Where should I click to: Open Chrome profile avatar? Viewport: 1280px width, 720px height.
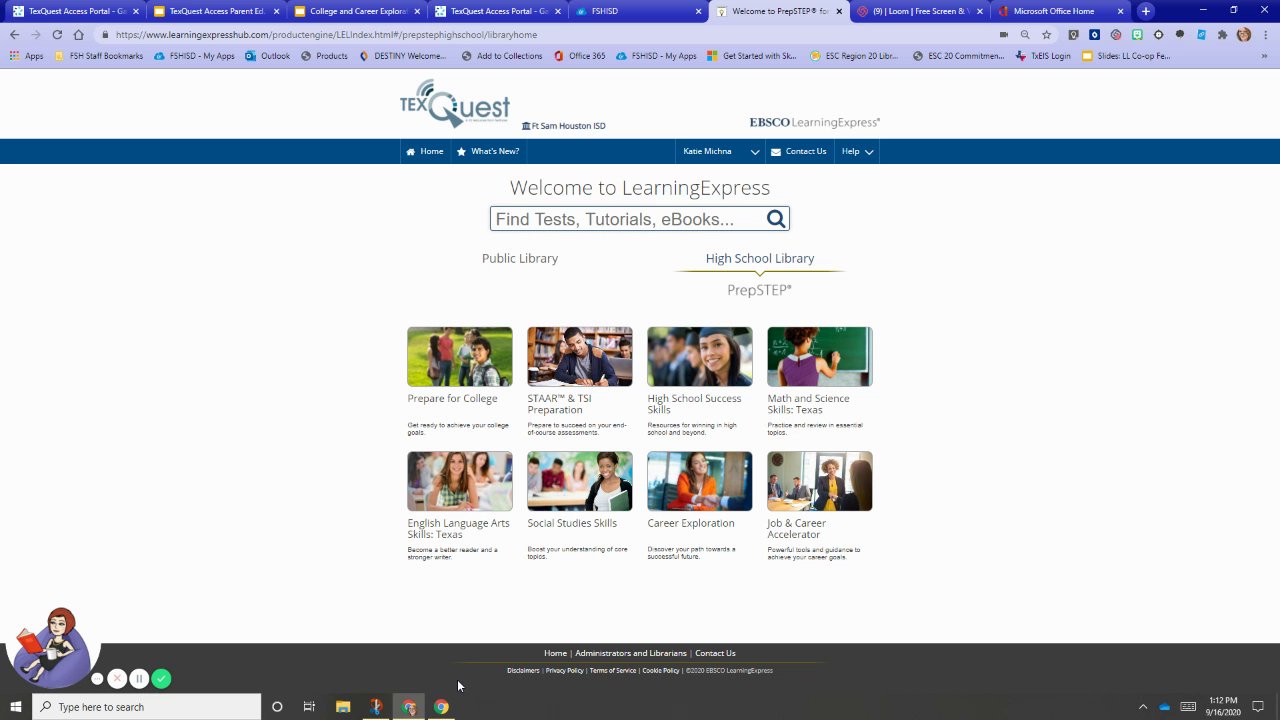pyautogui.click(x=1244, y=34)
